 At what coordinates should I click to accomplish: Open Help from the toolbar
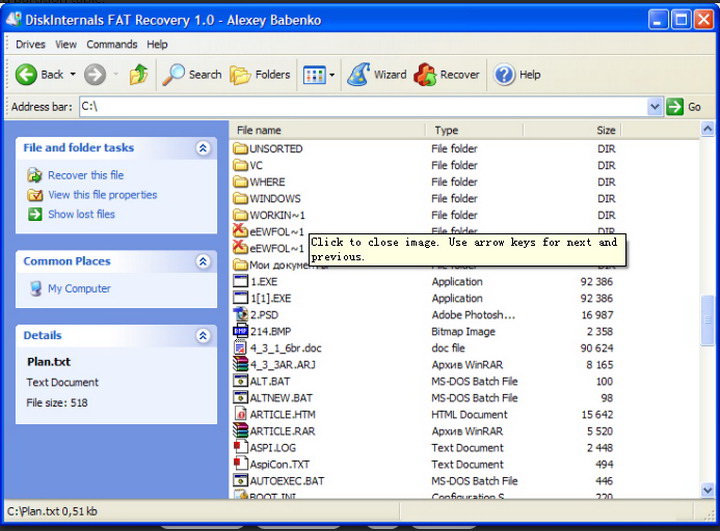coord(505,74)
